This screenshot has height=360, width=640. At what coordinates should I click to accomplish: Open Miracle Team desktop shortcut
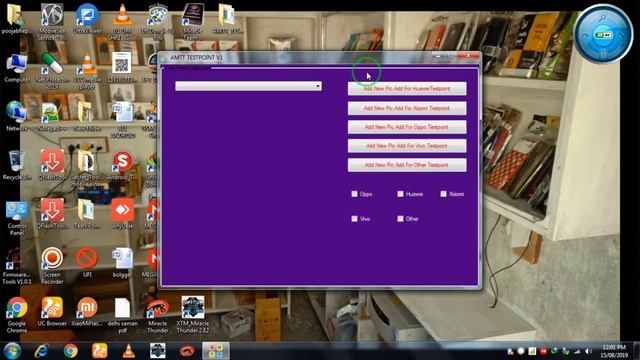[x=193, y=21]
